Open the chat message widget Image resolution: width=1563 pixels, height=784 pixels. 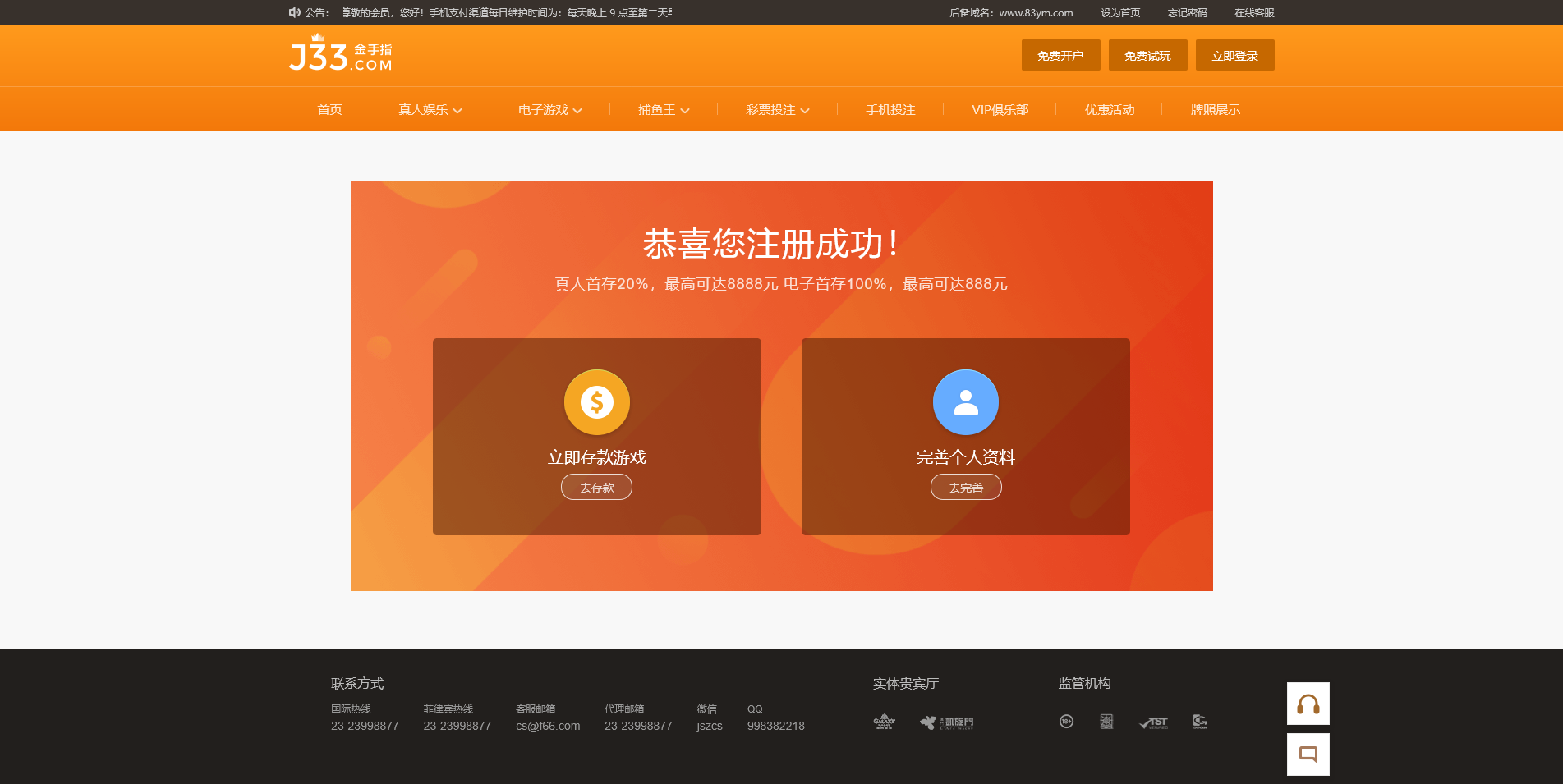tap(1308, 754)
